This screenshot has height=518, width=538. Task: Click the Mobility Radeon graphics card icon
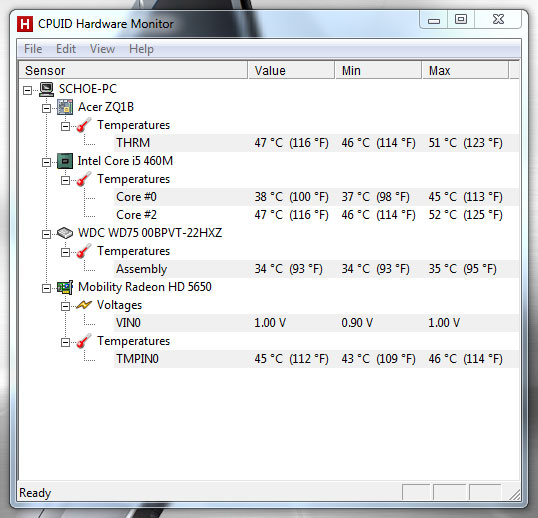[x=65, y=287]
